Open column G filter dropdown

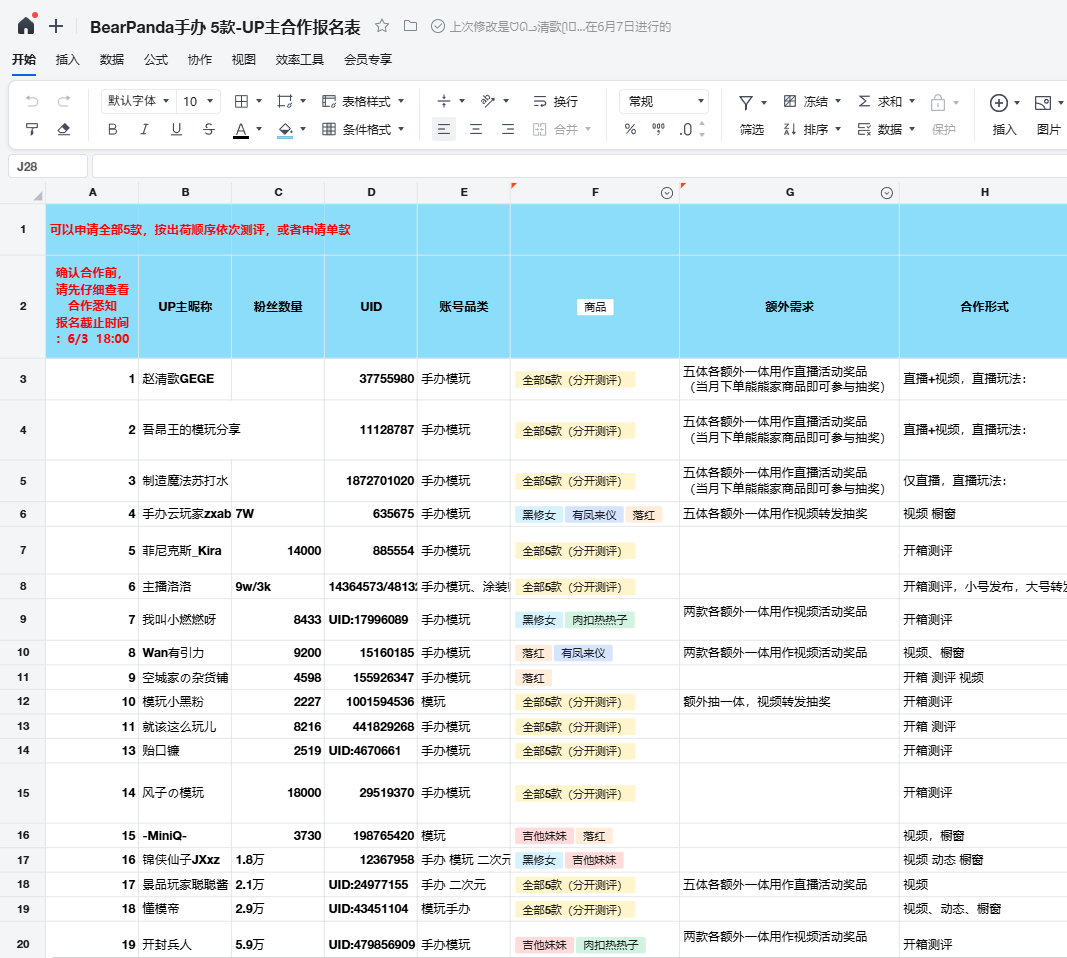887,193
